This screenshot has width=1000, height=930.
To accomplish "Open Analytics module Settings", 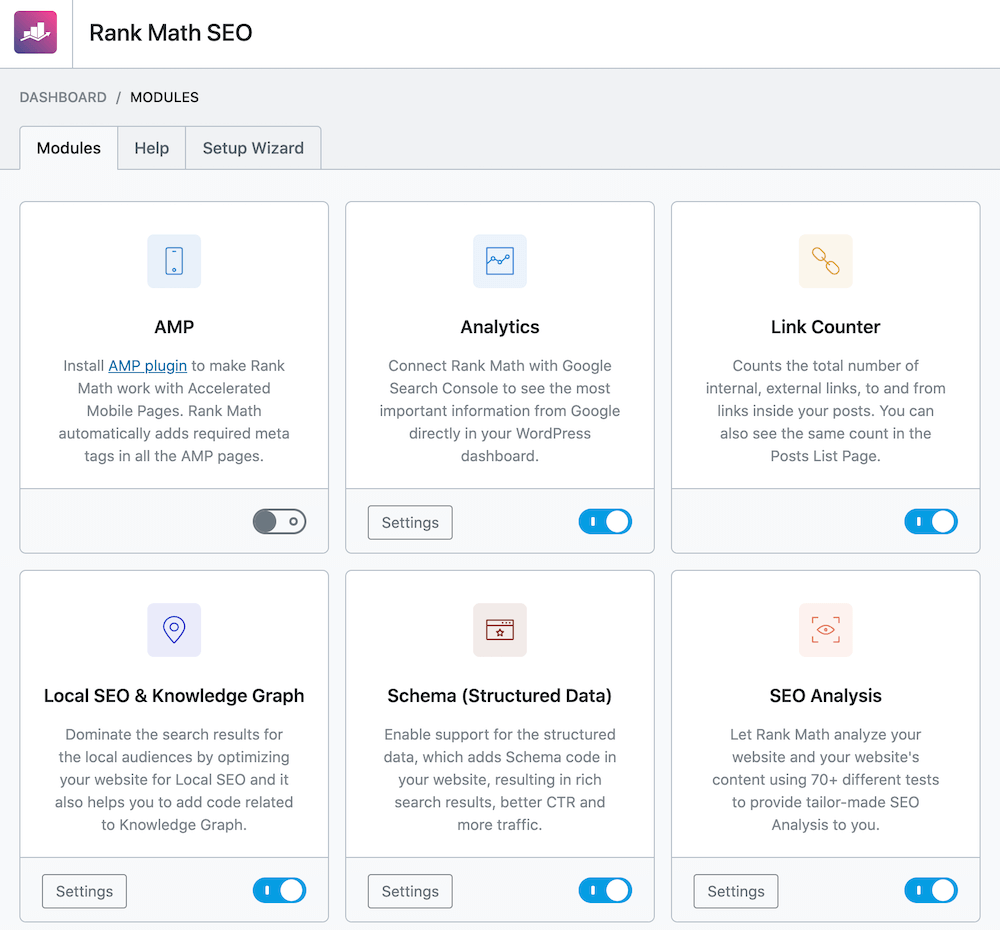I will (410, 521).
